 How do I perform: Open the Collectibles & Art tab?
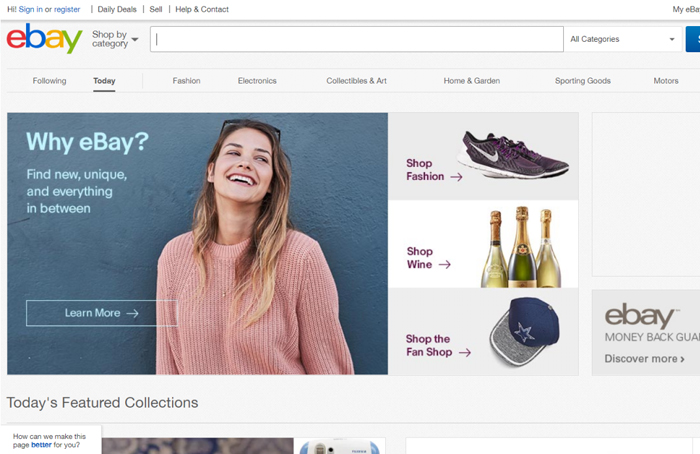pyautogui.click(x=356, y=81)
